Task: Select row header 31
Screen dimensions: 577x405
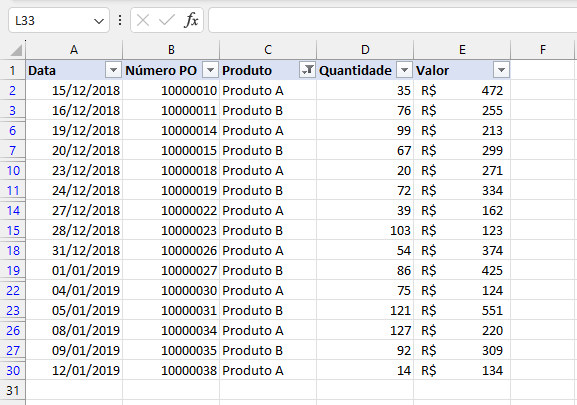Action: pos(13,390)
